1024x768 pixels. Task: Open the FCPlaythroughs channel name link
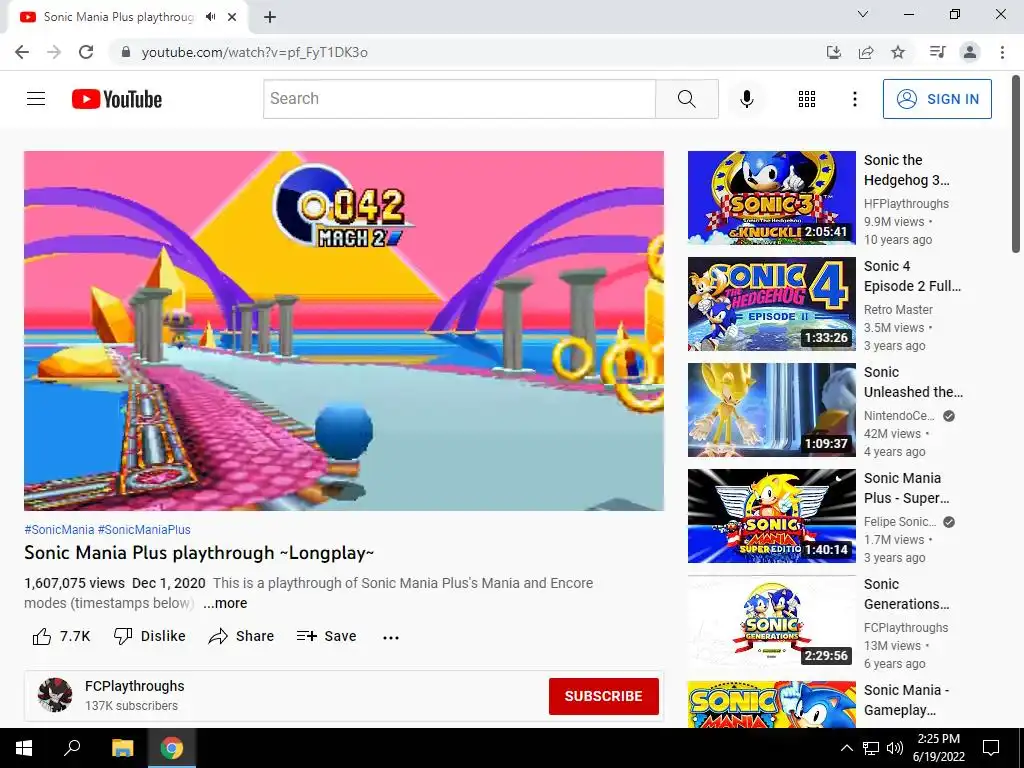(135, 686)
